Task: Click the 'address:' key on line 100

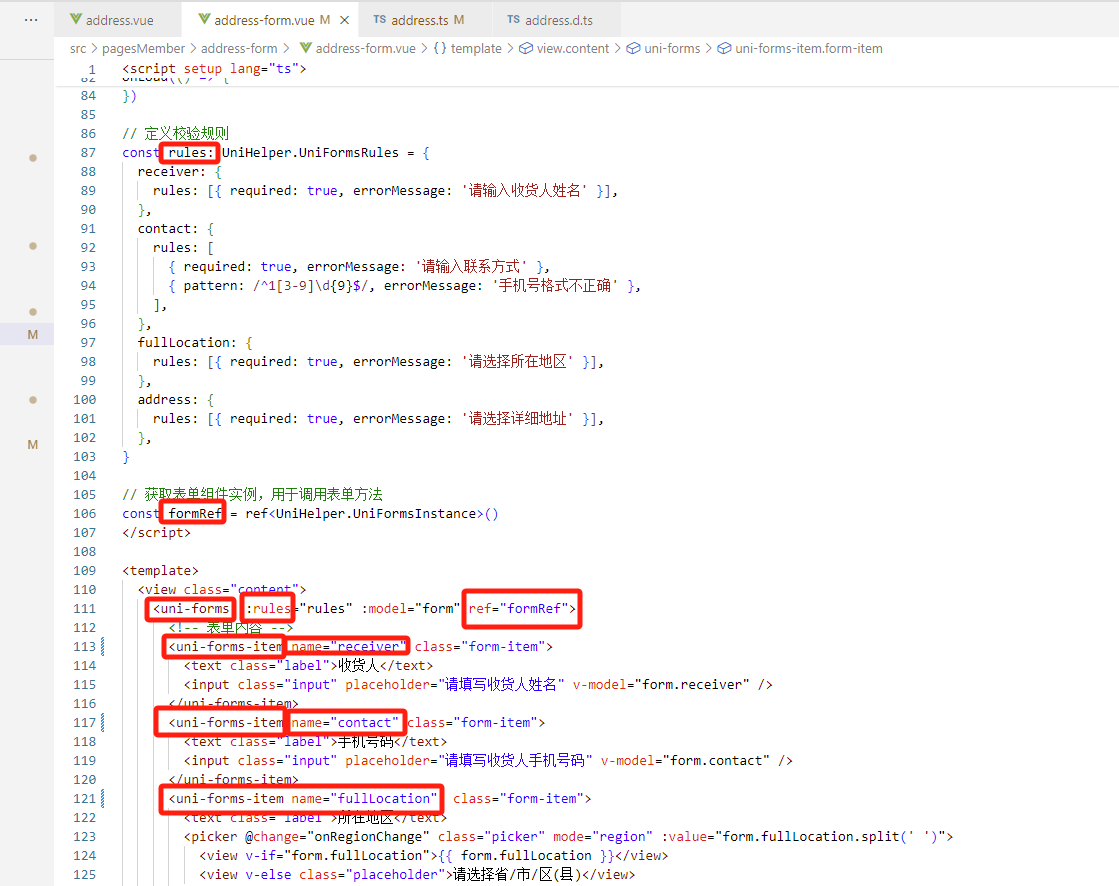Action: [168, 399]
